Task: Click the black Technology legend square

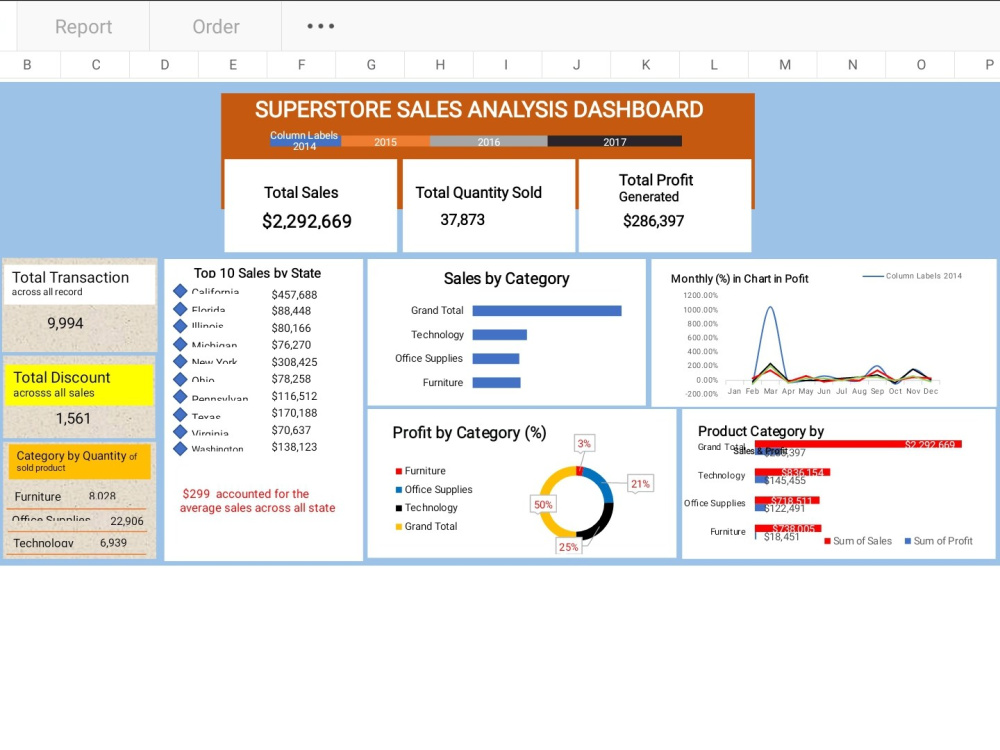Action: tap(398, 507)
